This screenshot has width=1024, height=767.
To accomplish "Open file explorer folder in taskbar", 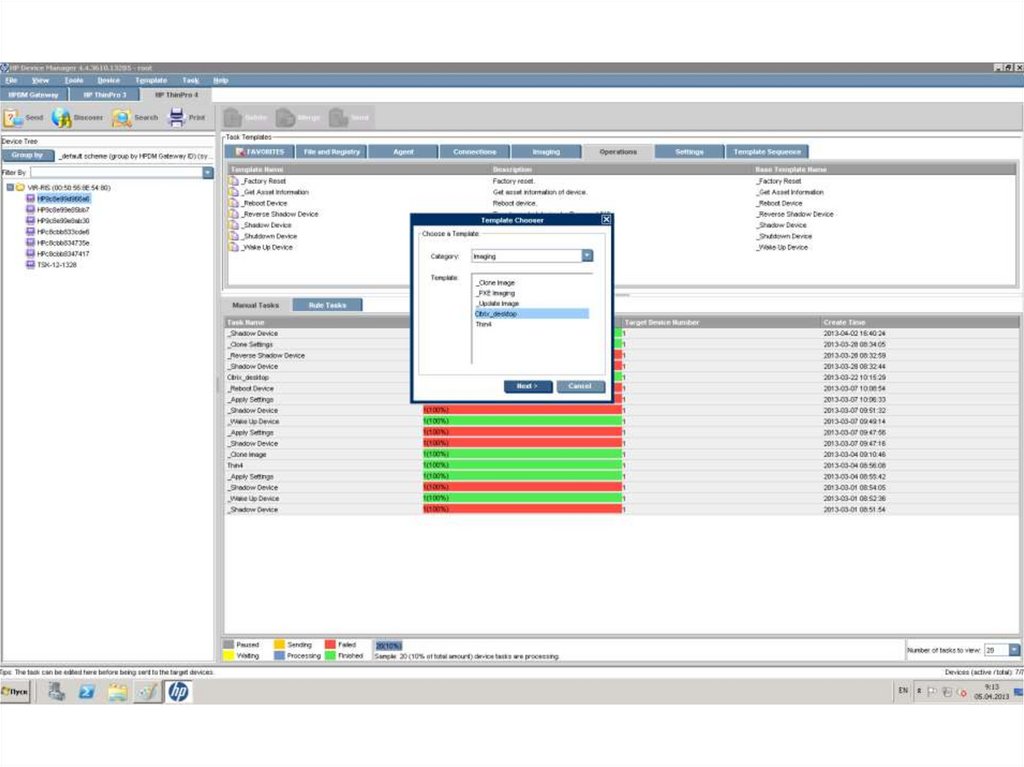I will pyautogui.click(x=118, y=691).
